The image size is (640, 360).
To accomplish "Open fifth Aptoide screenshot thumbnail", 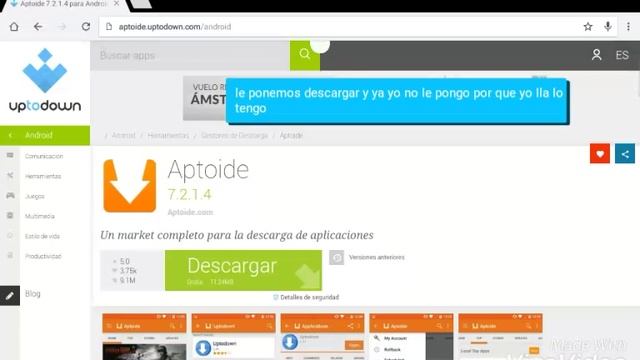I will click(x=500, y=337).
